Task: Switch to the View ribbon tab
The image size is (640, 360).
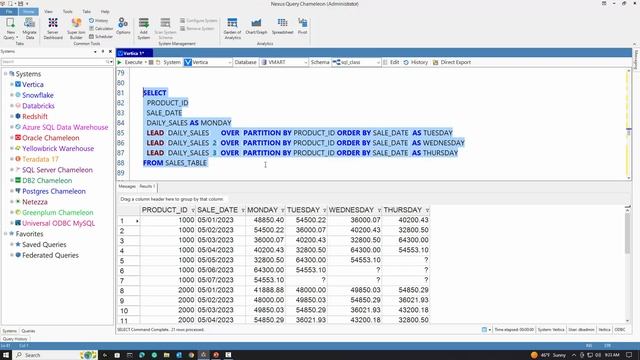Action: click(48, 12)
